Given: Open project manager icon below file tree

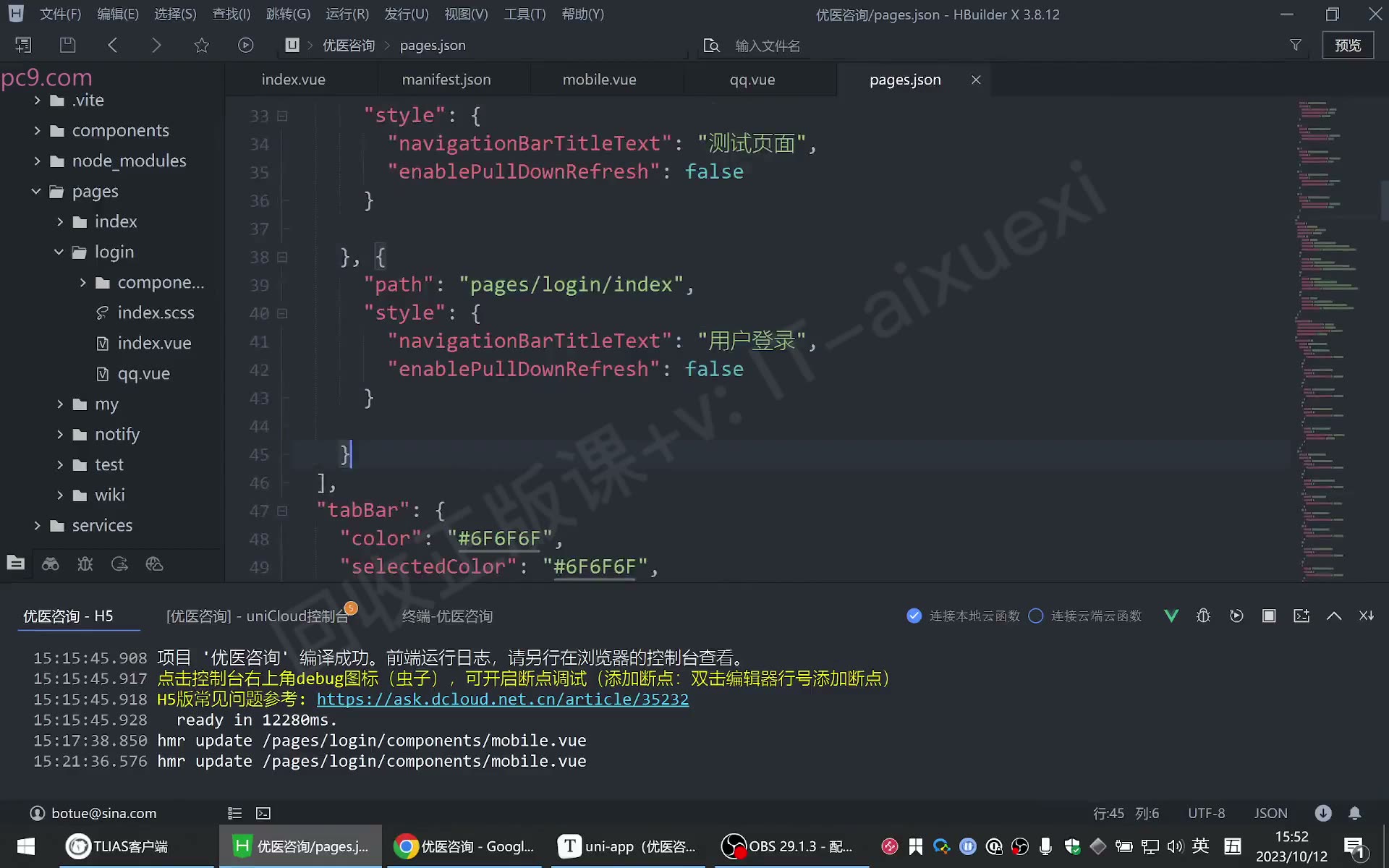Looking at the screenshot, I should (15, 563).
